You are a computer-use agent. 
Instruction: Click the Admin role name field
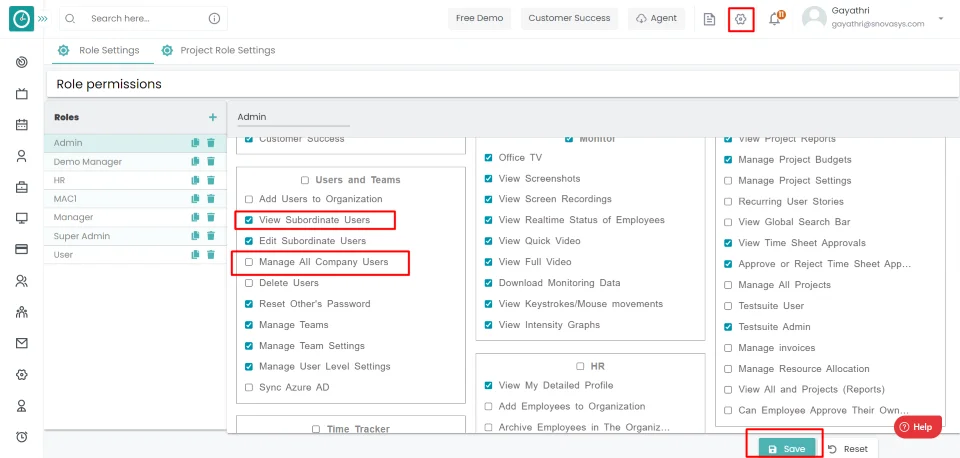coord(294,117)
